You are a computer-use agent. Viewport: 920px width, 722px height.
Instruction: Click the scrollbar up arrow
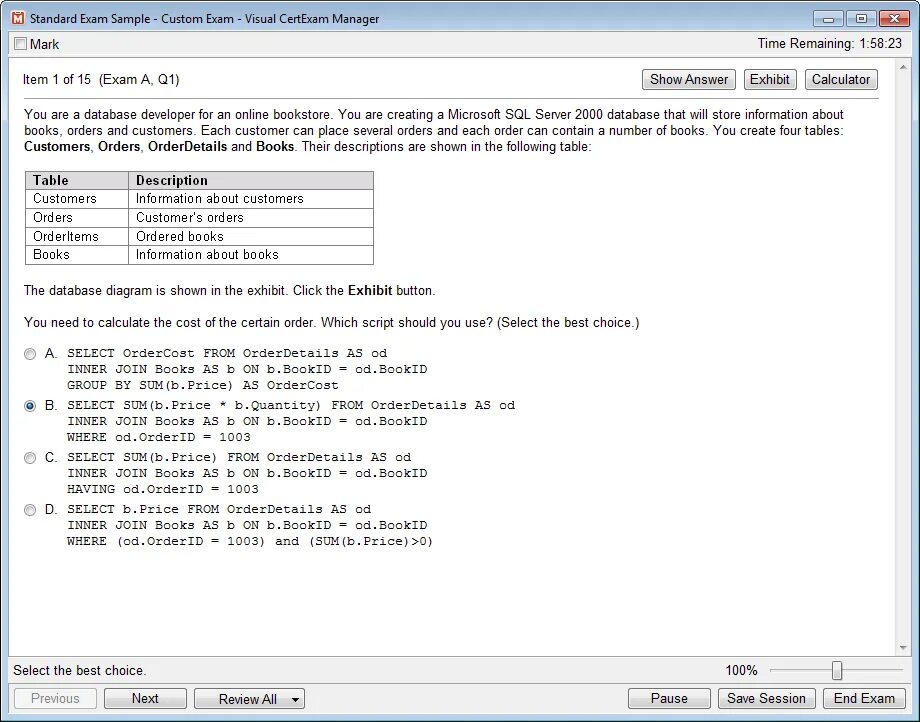[903, 67]
